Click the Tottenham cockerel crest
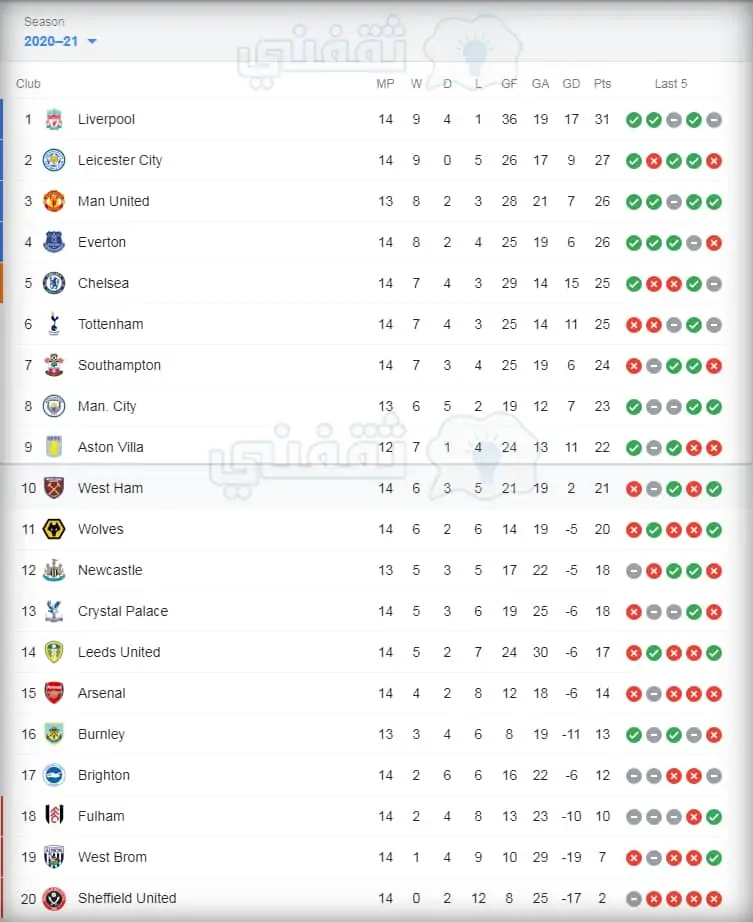The height and width of the screenshot is (922, 753). [54, 324]
